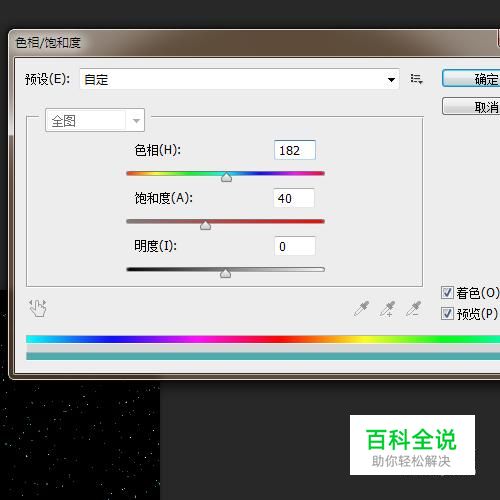
Task: Toggle the 着色(O) colorize checkbox
Action: click(447, 293)
